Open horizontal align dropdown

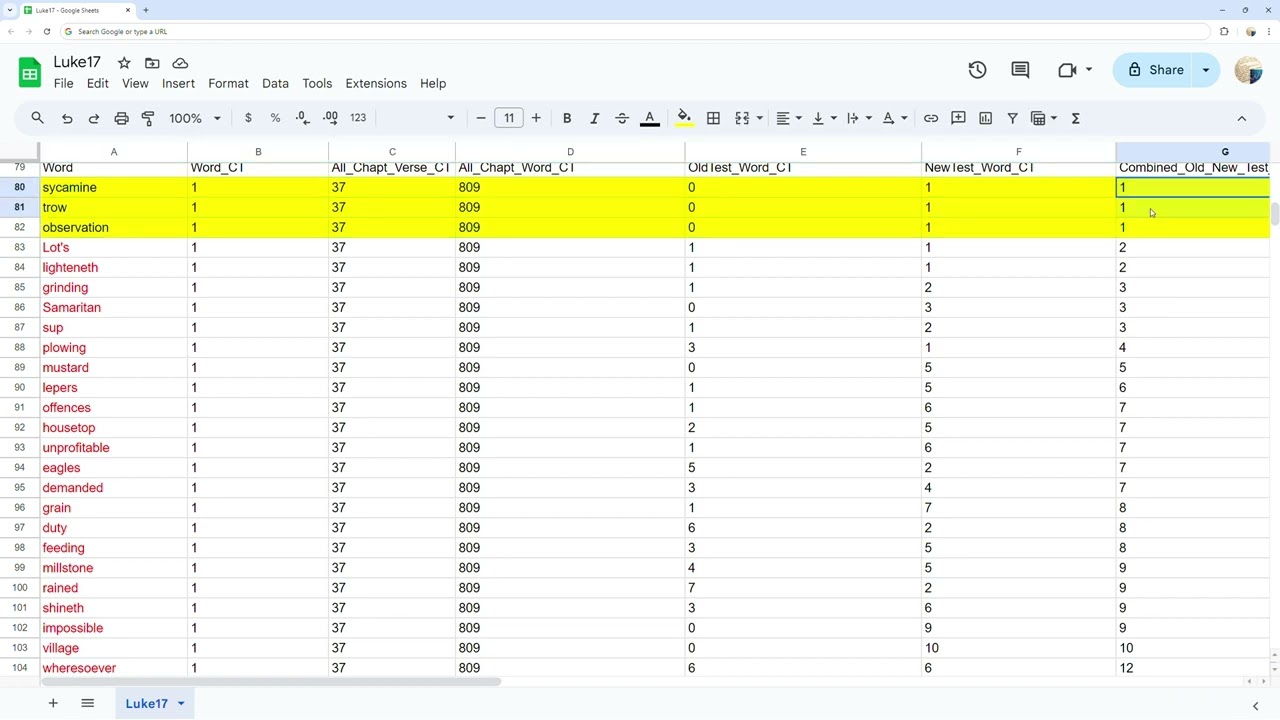pyautogui.click(x=789, y=118)
